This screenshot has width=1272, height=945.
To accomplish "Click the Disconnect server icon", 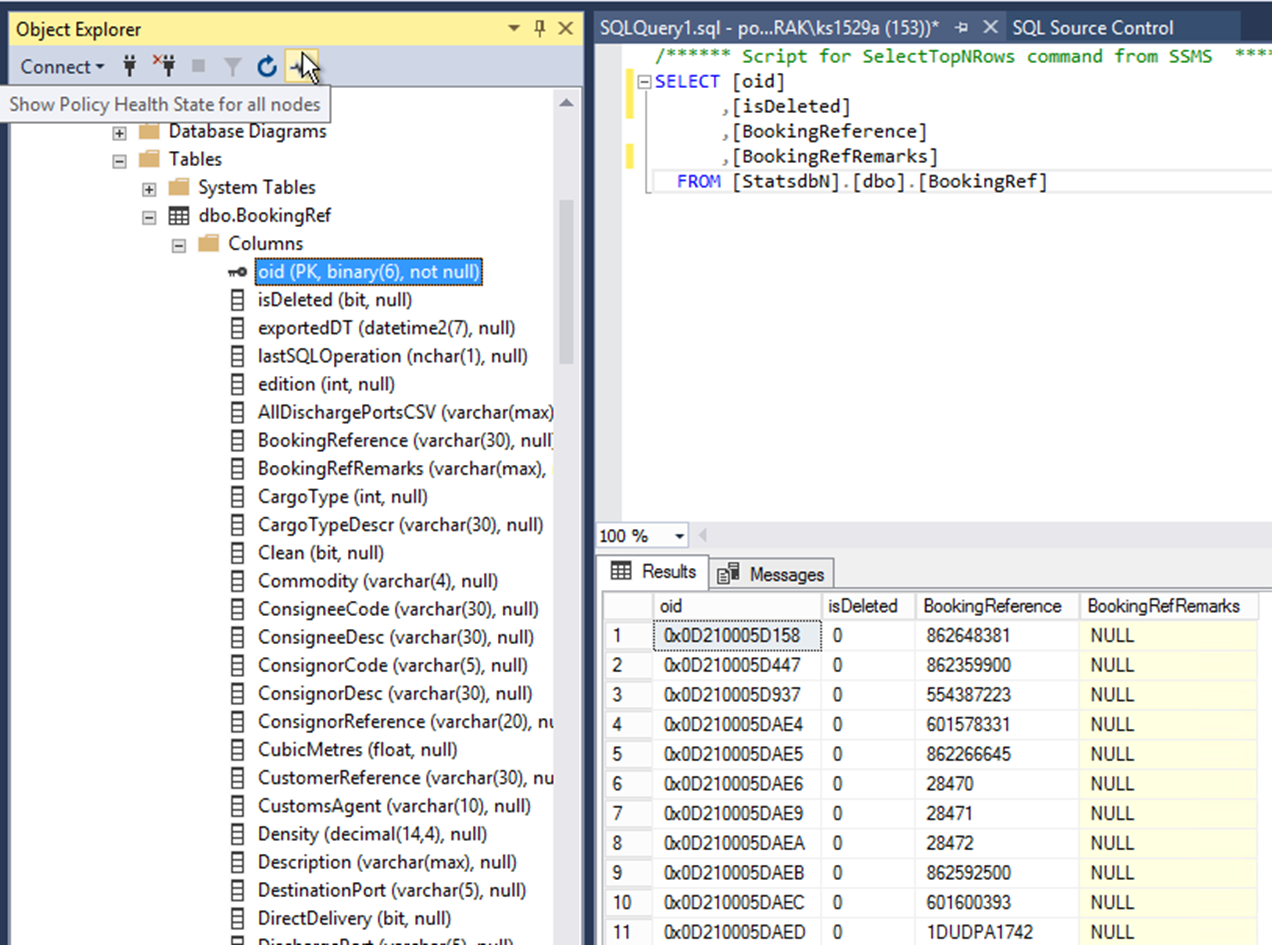I will pos(163,66).
